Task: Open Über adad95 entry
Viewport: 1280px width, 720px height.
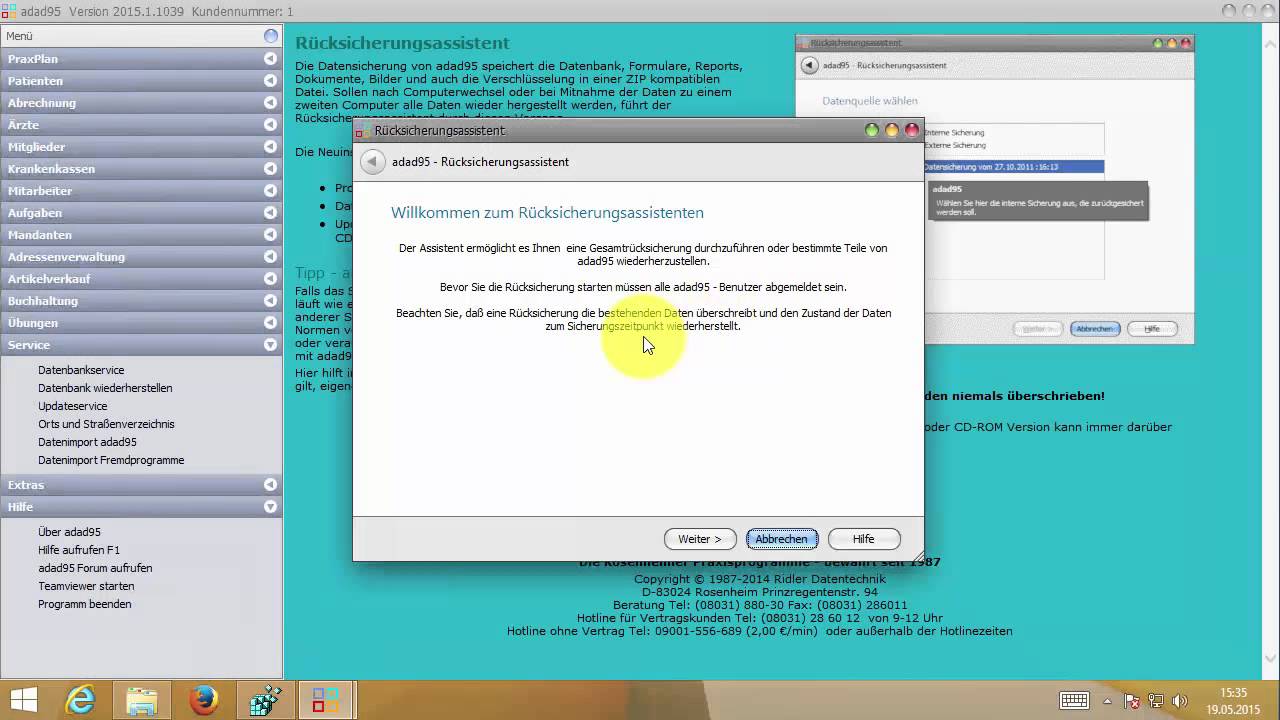Action: tap(69, 532)
